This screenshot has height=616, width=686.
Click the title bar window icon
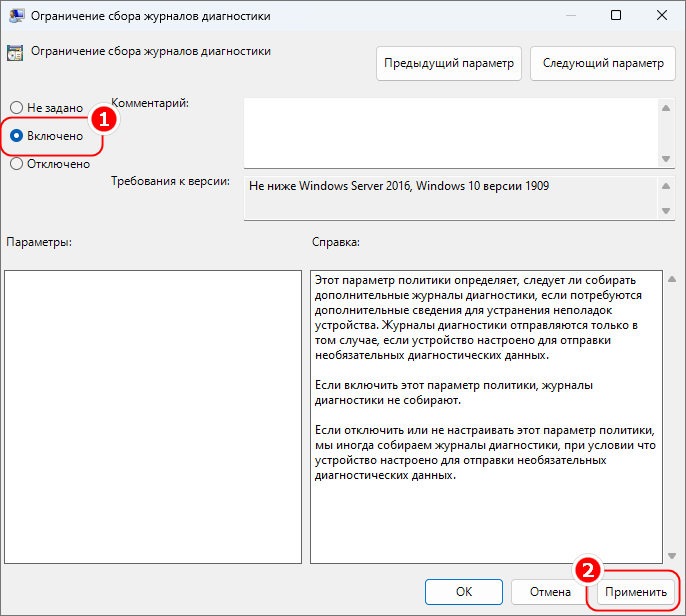coord(17,16)
